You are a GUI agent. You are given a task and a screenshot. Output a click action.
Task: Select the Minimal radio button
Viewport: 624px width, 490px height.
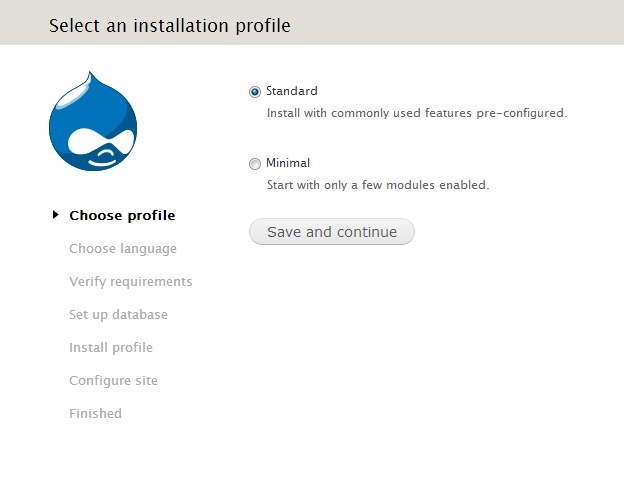click(x=255, y=164)
